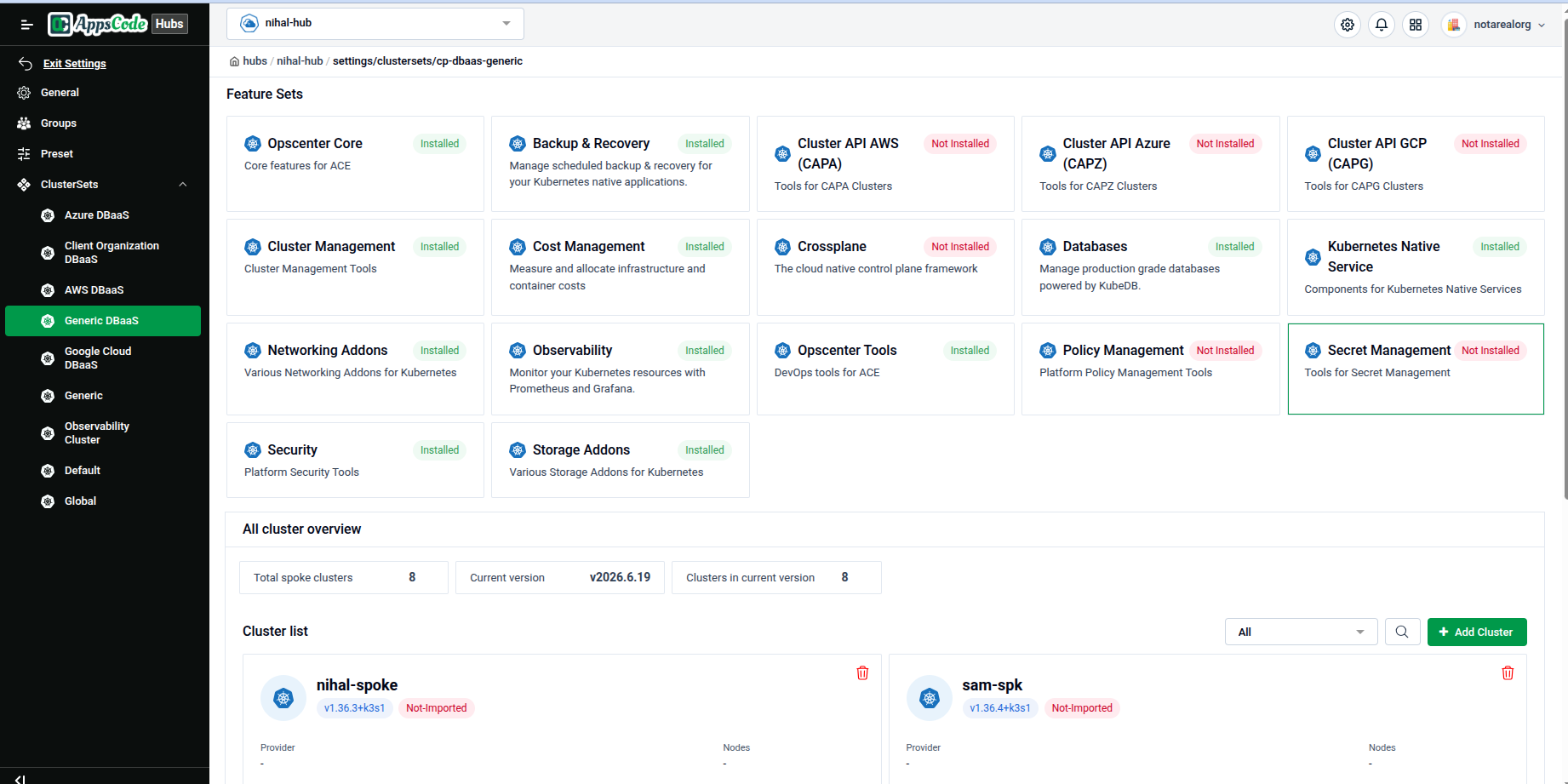Click the v1.36.4+k3s1 version tag

[1000, 708]
